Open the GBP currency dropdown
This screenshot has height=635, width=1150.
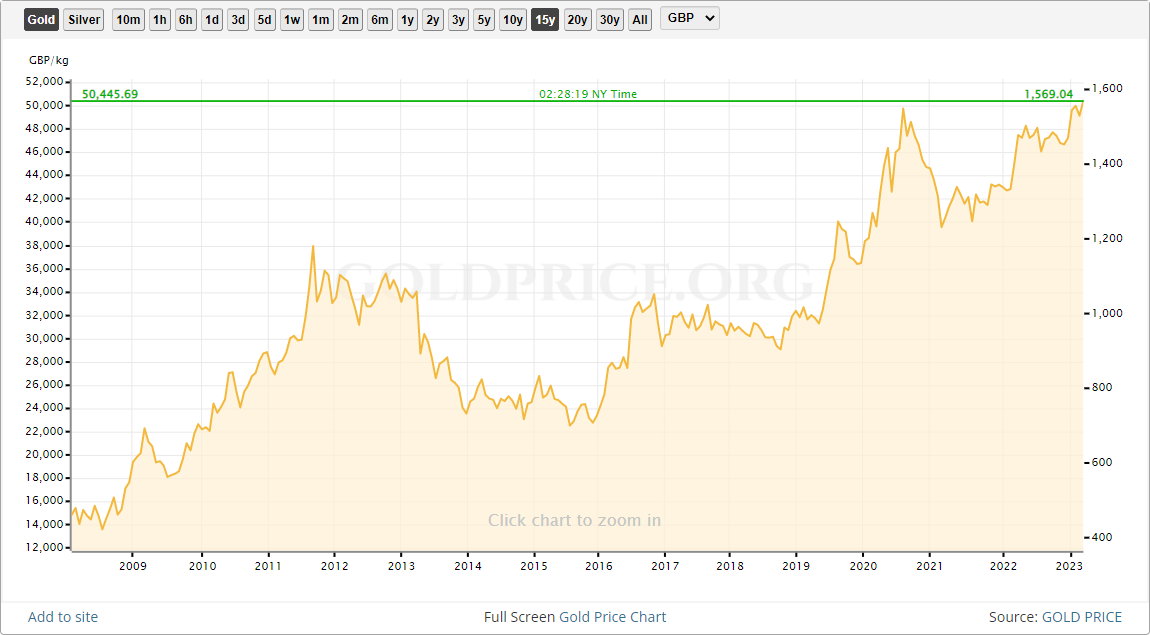pos(689,18)
